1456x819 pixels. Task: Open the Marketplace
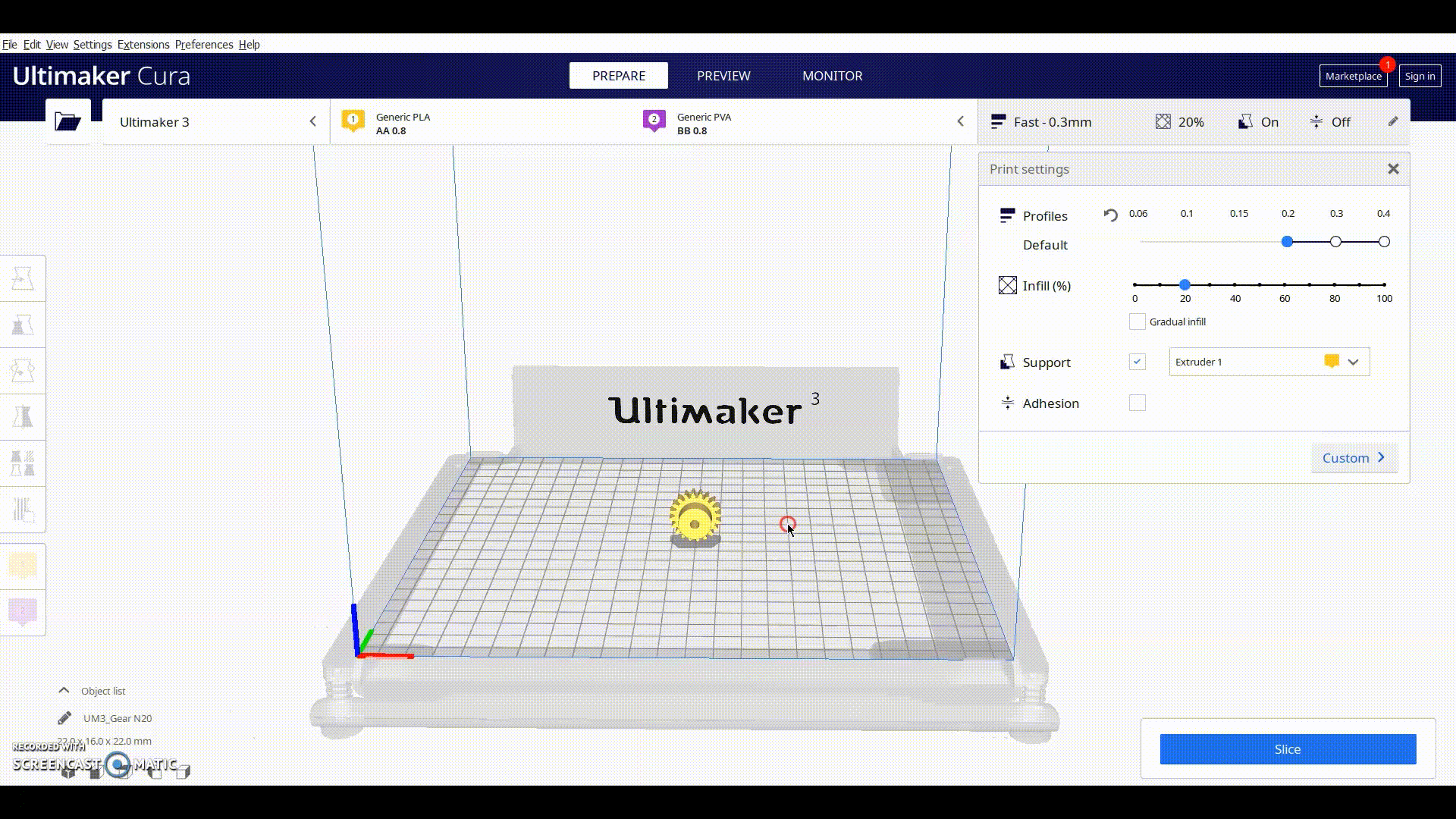coord(1353,76)
